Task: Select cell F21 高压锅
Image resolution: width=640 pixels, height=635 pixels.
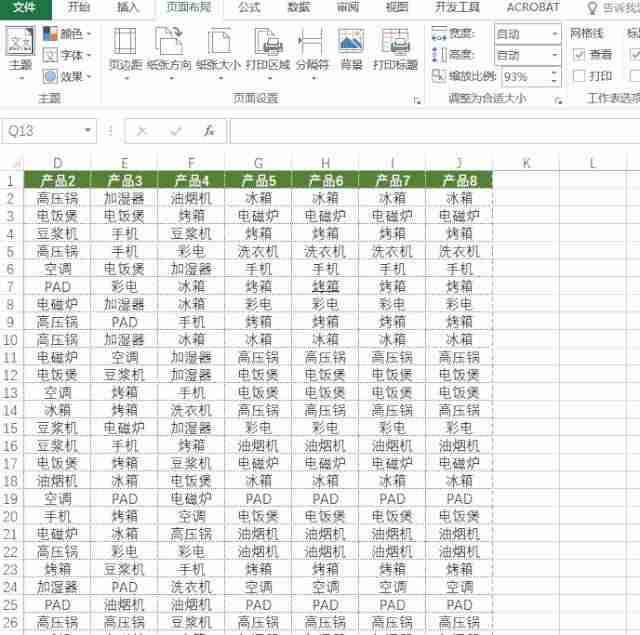Action: (x=191, y=534)
